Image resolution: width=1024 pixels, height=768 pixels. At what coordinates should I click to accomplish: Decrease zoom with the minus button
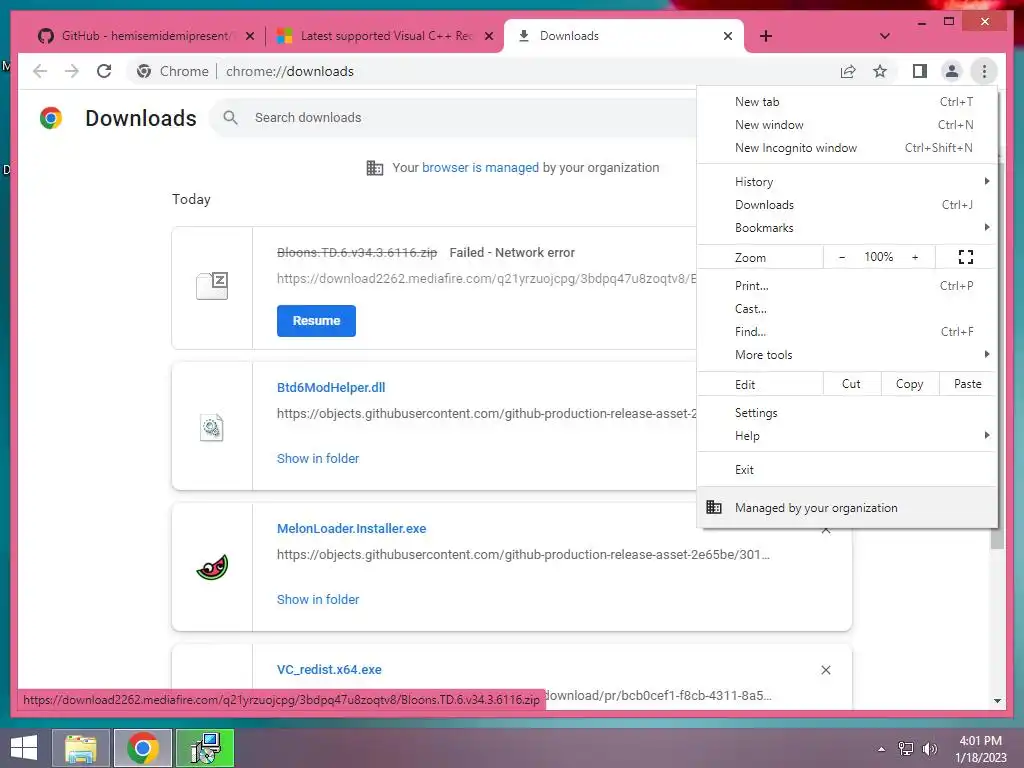click(x=842, y=257)
